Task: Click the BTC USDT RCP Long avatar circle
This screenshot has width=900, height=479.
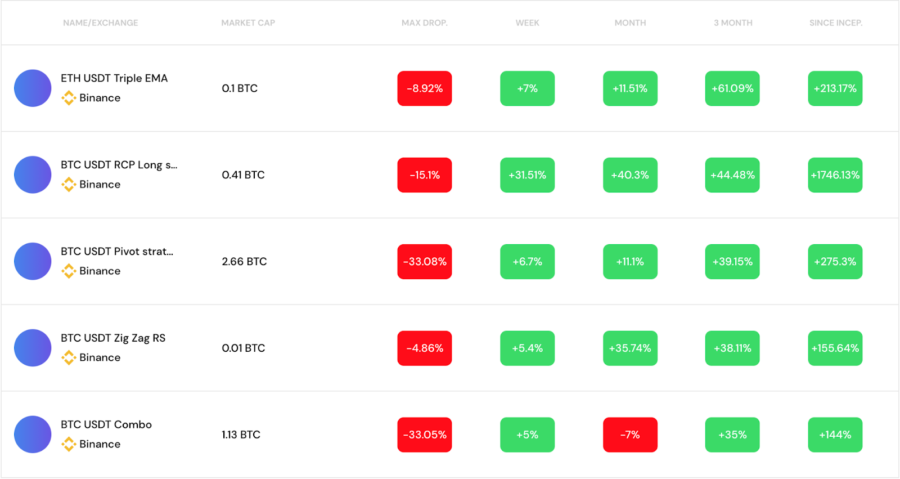Action: pos(33,175)
